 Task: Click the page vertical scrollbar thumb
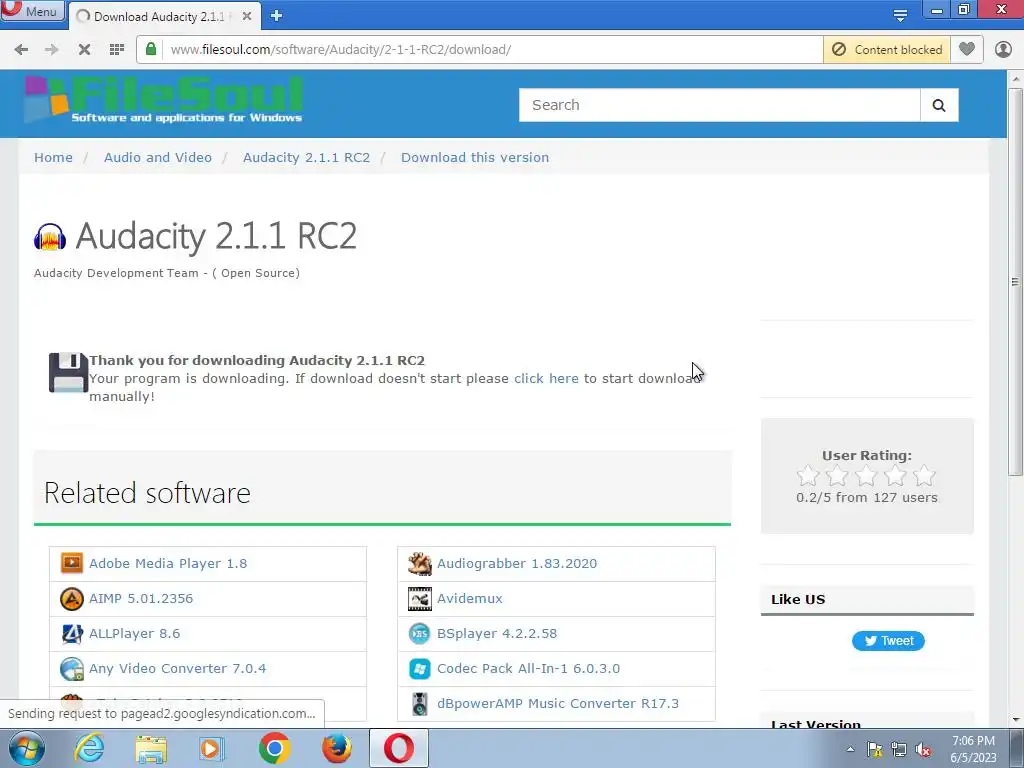click(1014, 281)
